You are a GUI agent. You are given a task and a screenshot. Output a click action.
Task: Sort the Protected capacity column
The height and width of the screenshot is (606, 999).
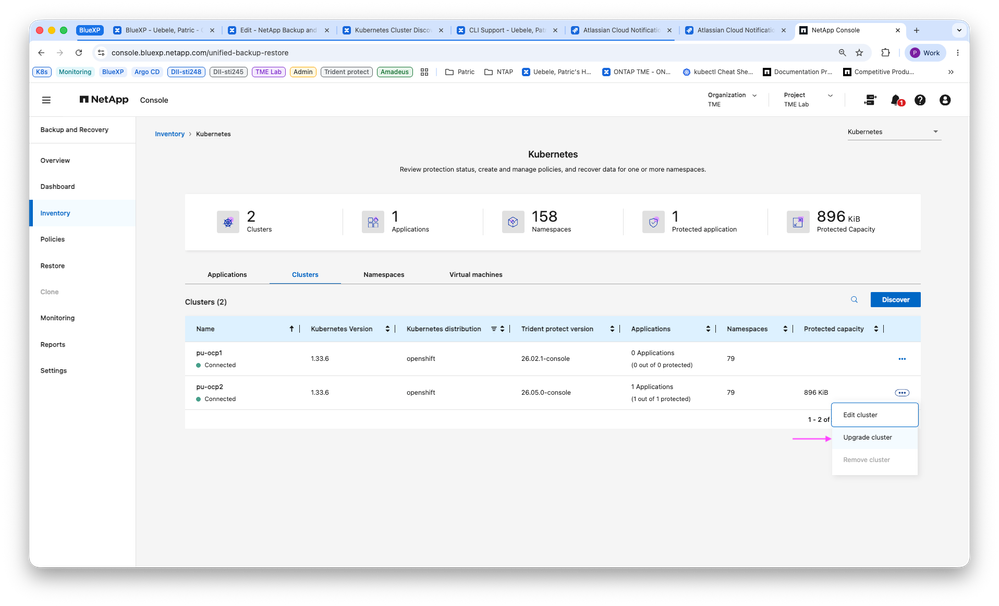876,329
